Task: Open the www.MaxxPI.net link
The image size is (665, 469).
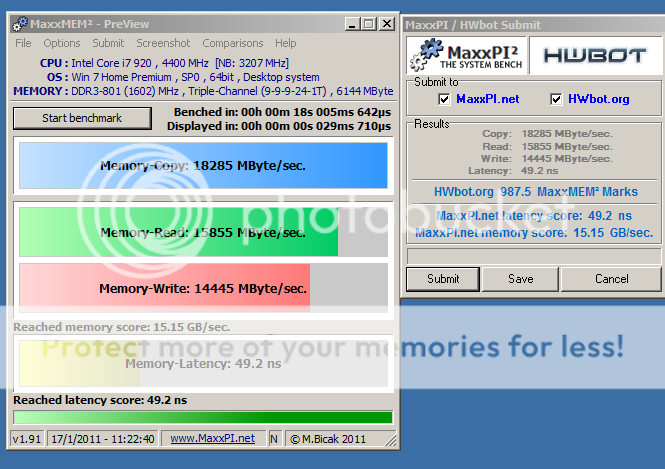Action: 211,438
